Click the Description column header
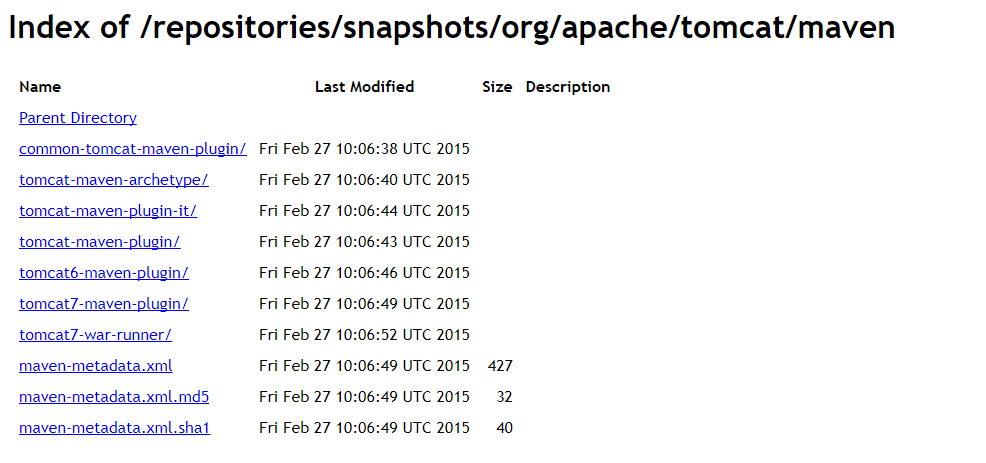The height and width of the screenshot is (463, 986). point(568,87)
